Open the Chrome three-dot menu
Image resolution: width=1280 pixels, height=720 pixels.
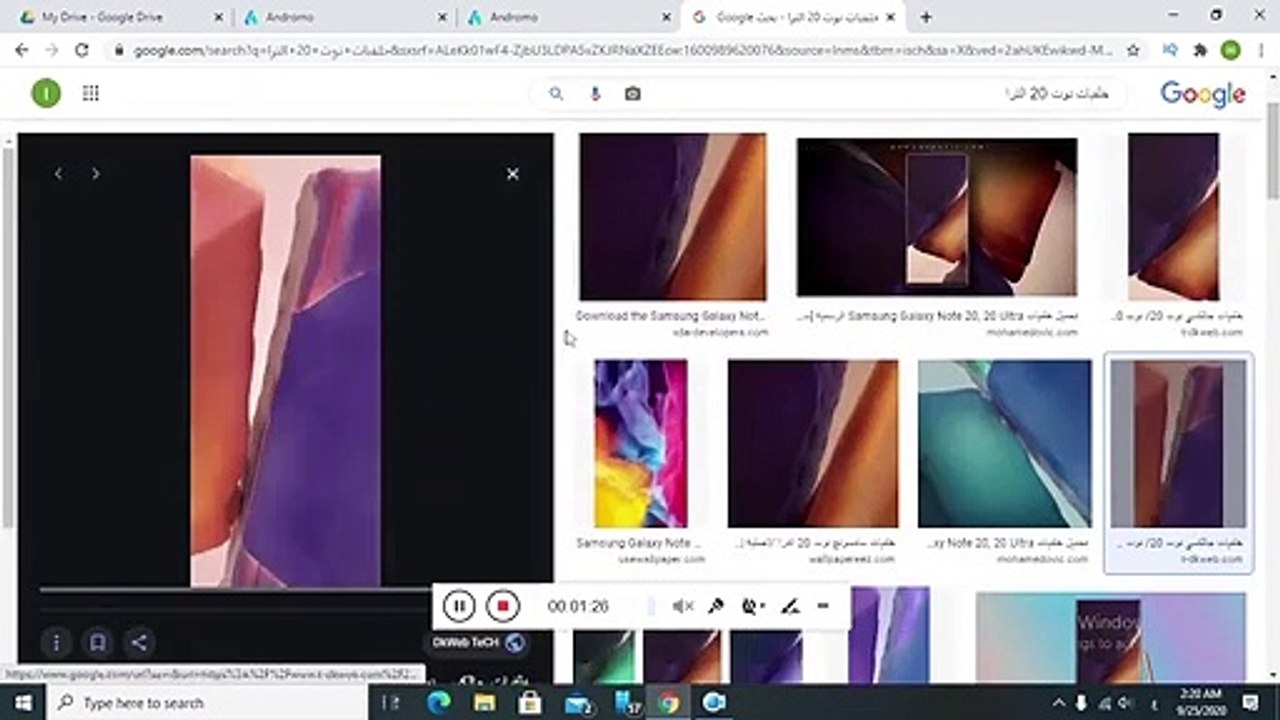(x=1260, y=50)
